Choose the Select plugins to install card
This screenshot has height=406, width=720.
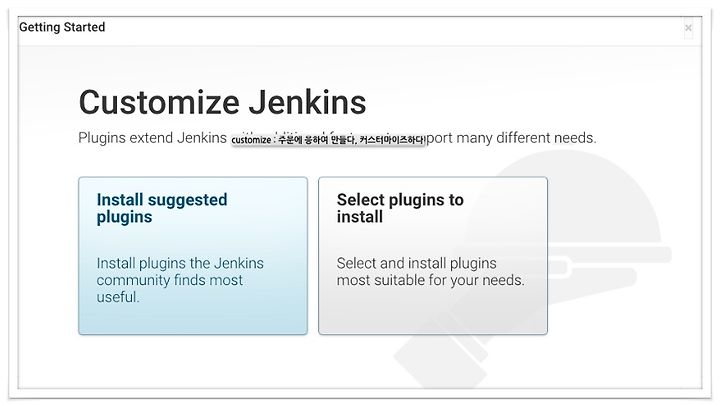click(433, 256)
